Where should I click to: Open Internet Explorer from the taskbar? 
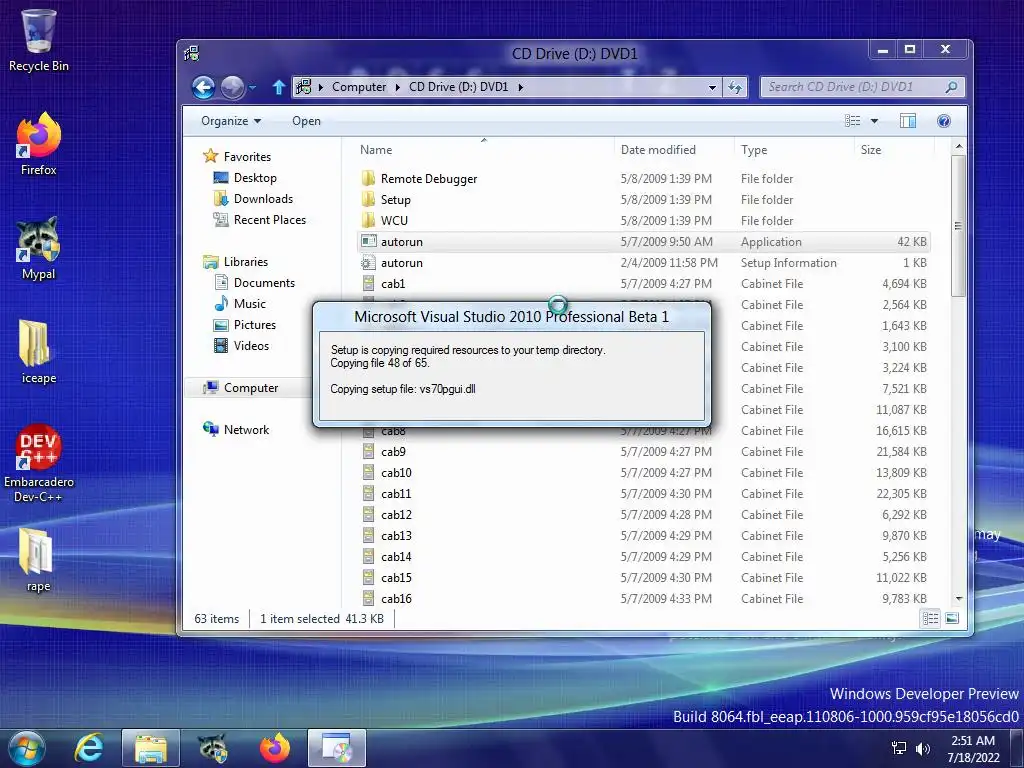click(x=89, y=748)
